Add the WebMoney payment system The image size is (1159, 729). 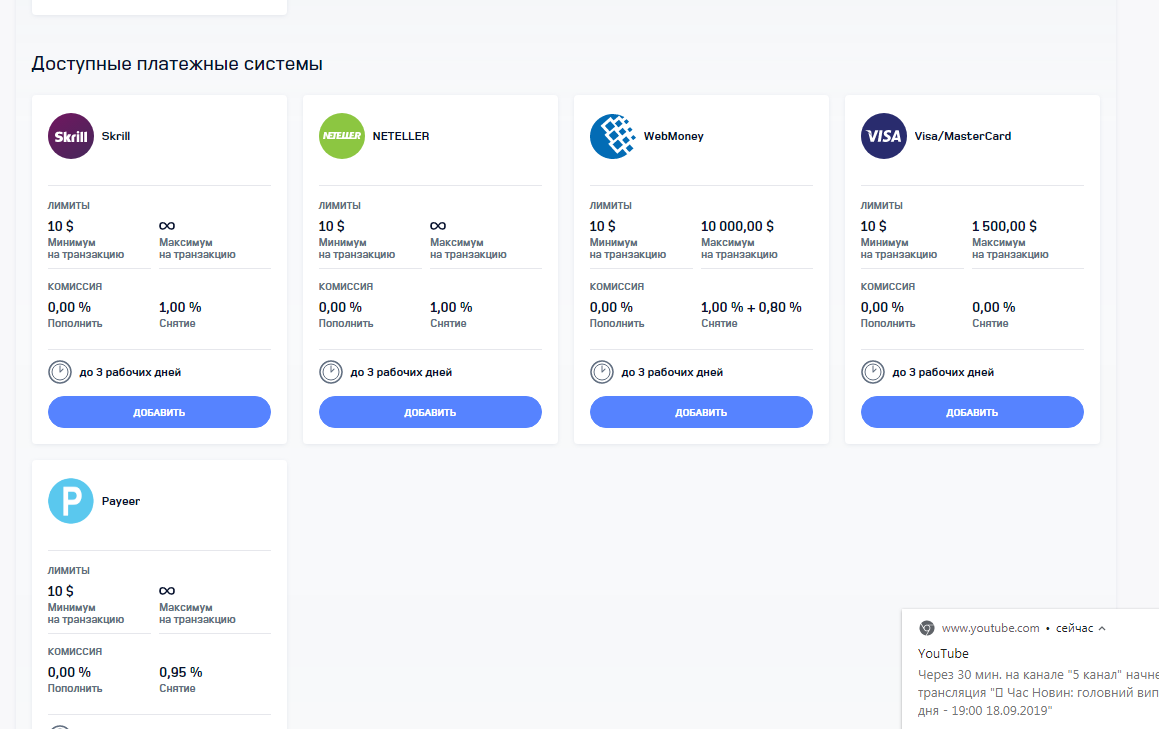click(701, 412)
